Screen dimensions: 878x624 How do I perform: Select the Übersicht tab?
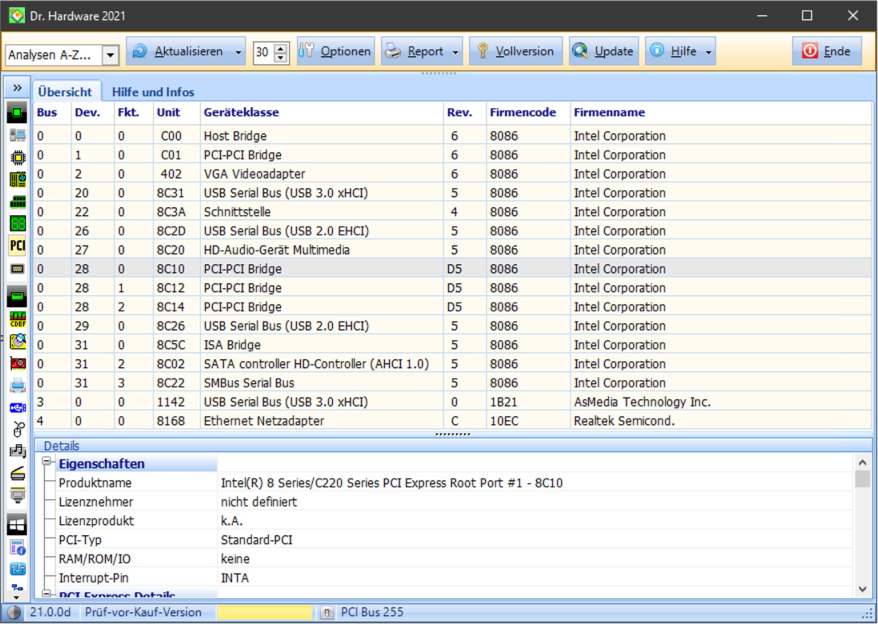point(65,92)
